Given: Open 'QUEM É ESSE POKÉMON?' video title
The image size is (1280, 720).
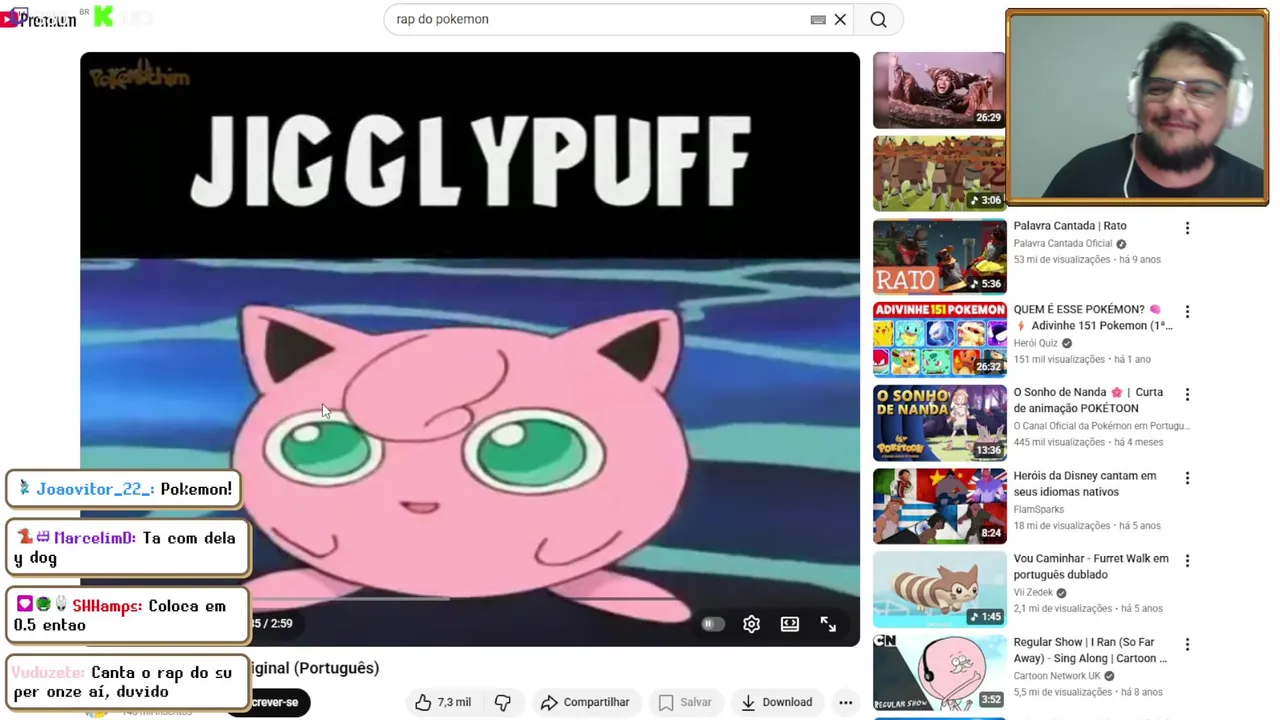Looking at the screenshot, I should [x=1093, y=317].
